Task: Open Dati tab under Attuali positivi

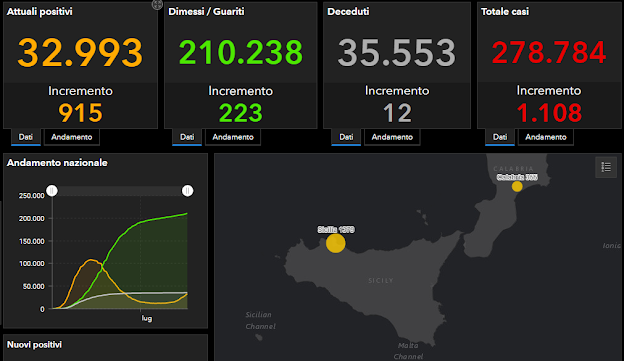Action: [26, 137]
